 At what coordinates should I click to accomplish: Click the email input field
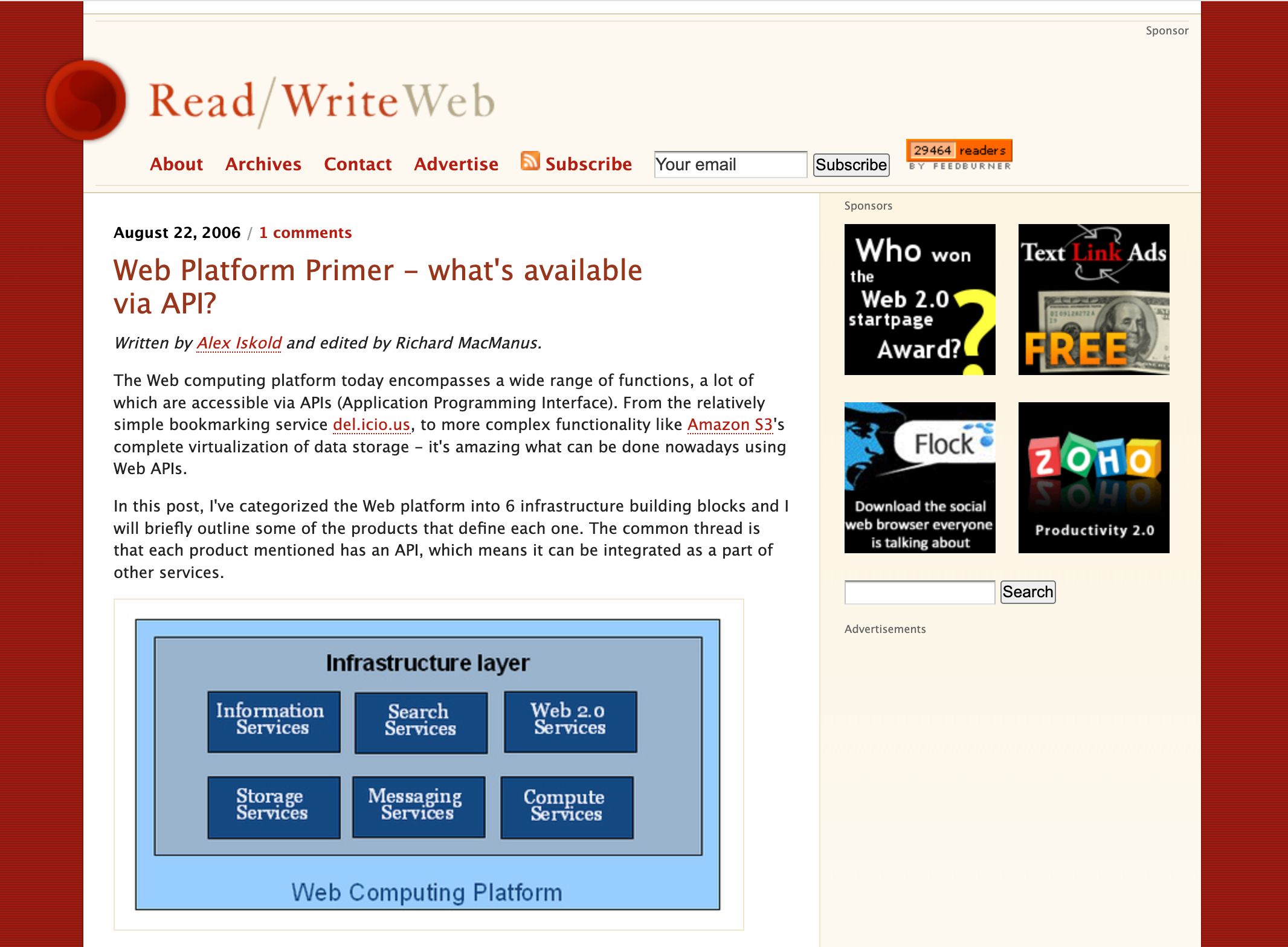click(x=731, y=163)
